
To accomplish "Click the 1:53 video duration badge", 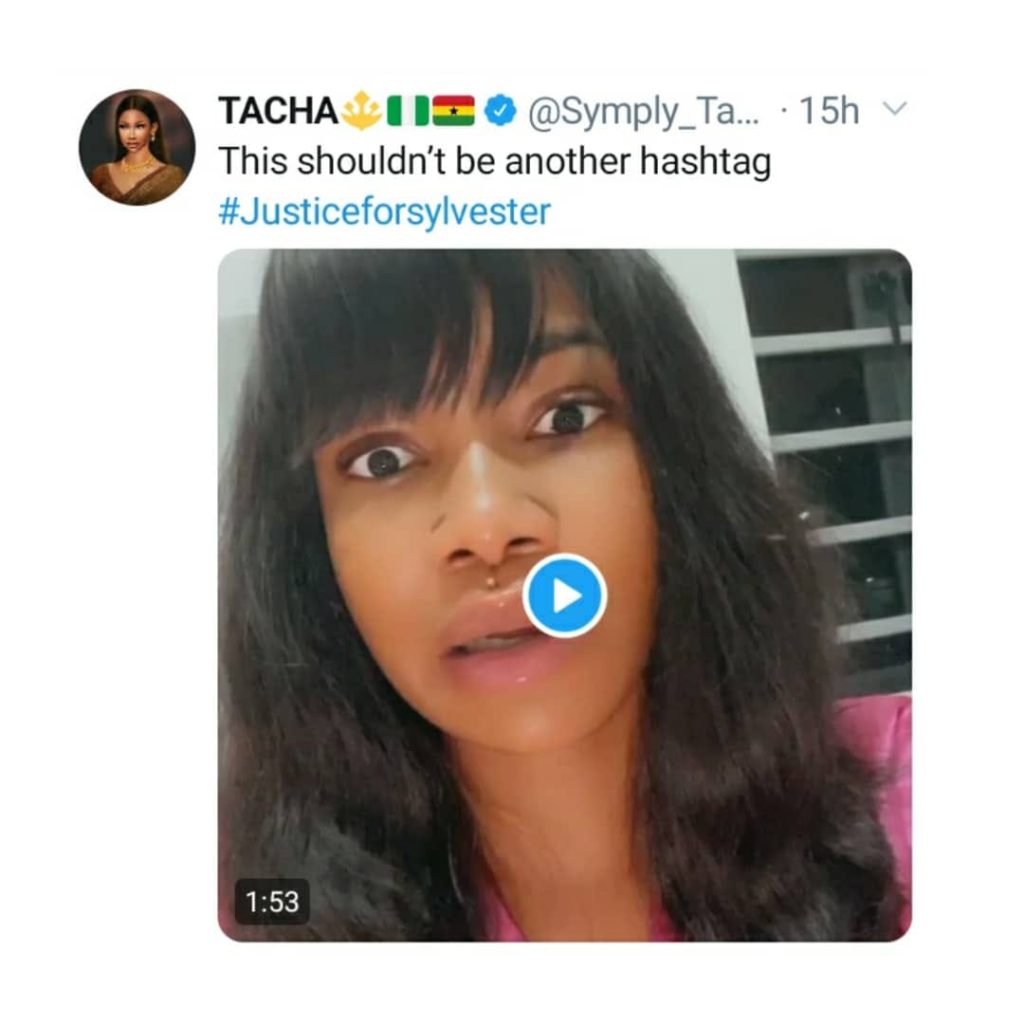I will [x=272, y=901].
